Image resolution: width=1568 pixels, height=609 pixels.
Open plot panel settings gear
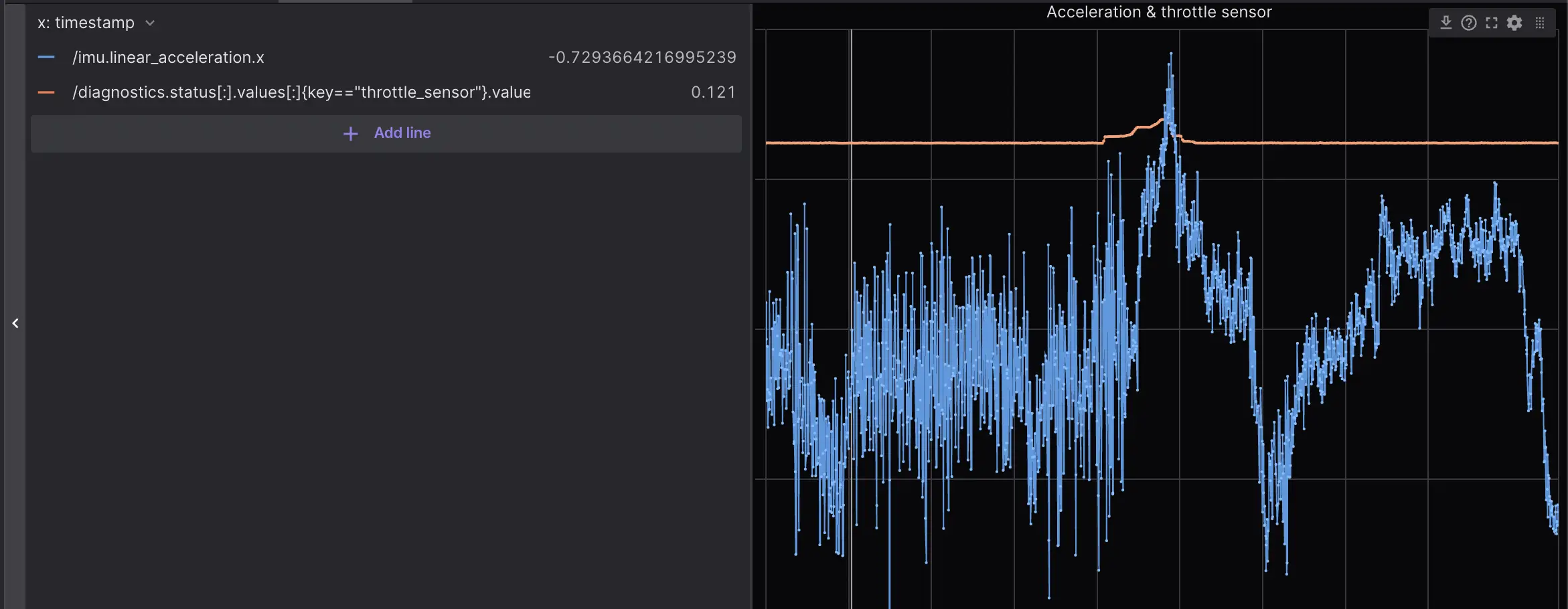(1514, 23)
